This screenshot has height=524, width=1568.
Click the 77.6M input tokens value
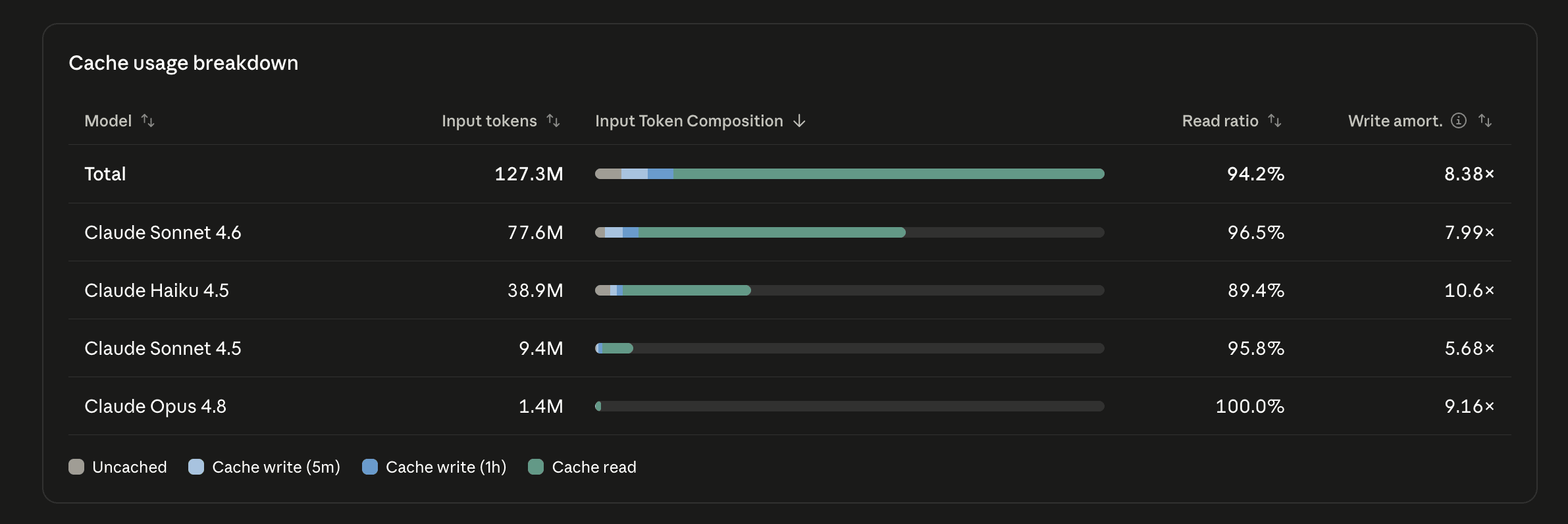coord(535,232)
